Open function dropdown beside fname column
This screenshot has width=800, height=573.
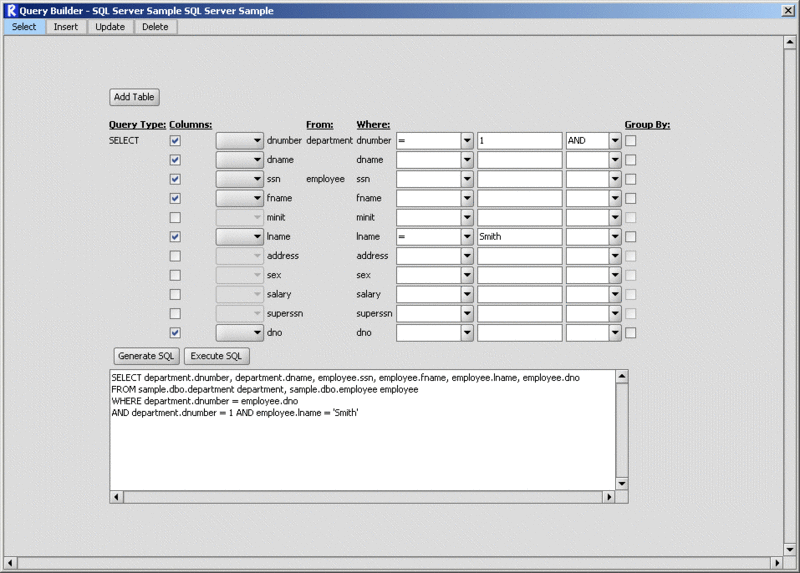tap(239, 198)
